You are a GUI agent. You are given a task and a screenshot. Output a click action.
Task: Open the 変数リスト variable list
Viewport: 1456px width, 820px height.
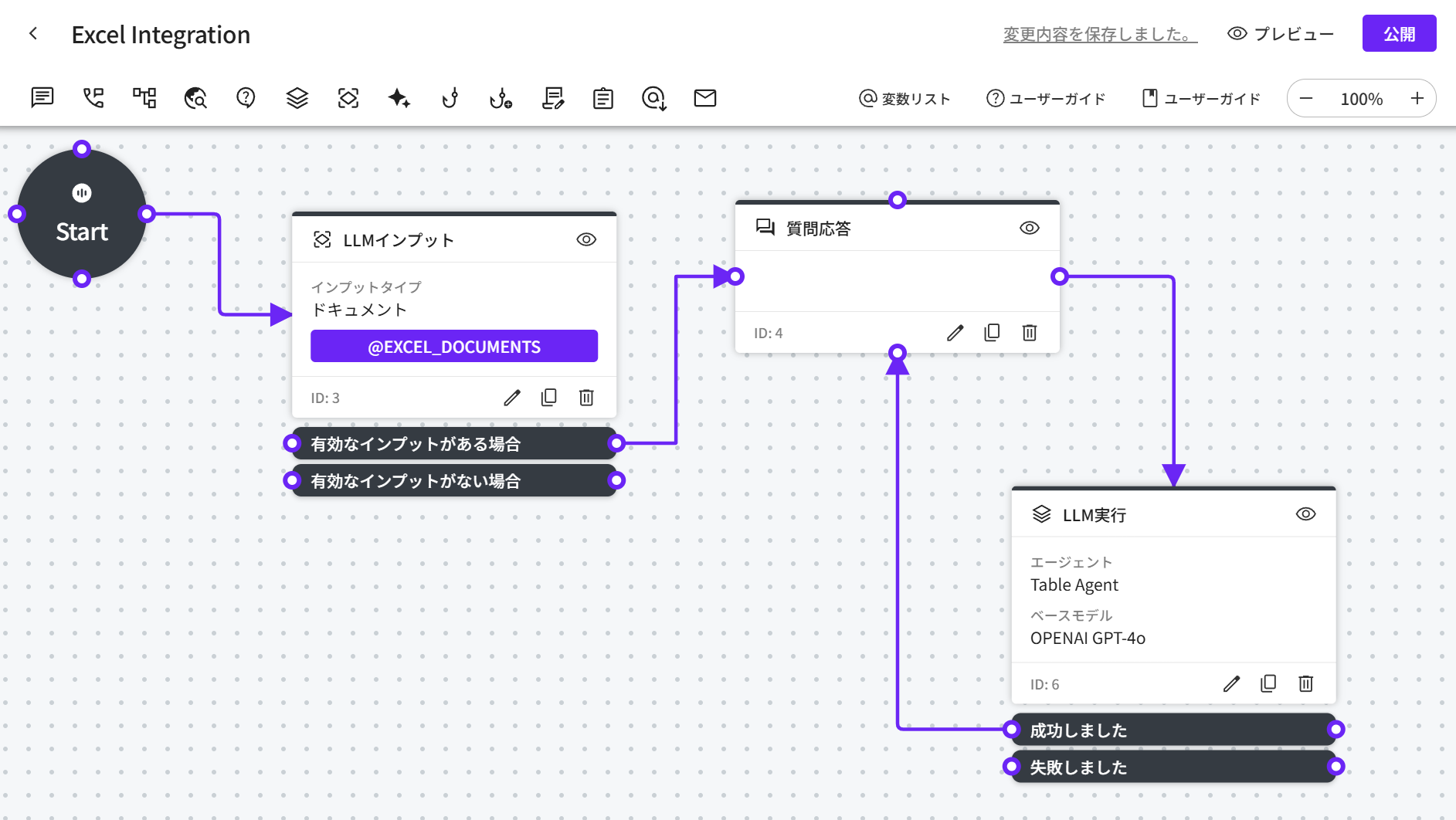pos(904,99)
